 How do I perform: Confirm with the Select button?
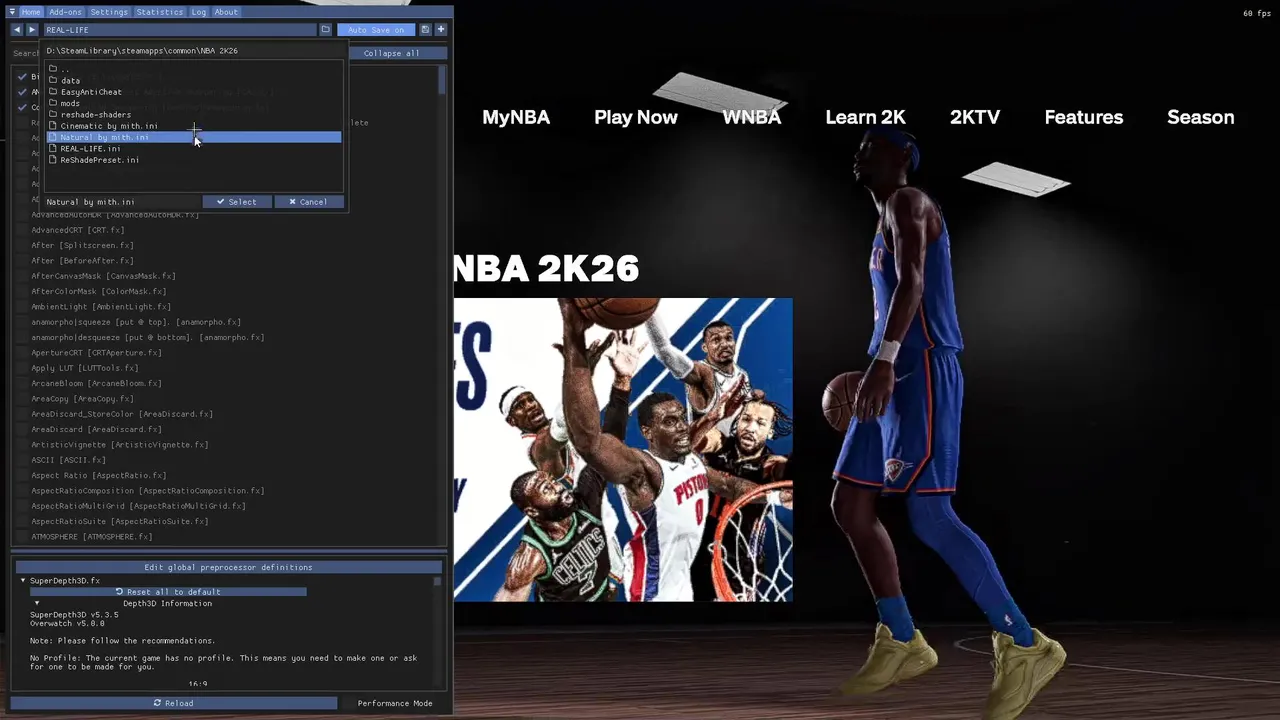tap(237, 202)
